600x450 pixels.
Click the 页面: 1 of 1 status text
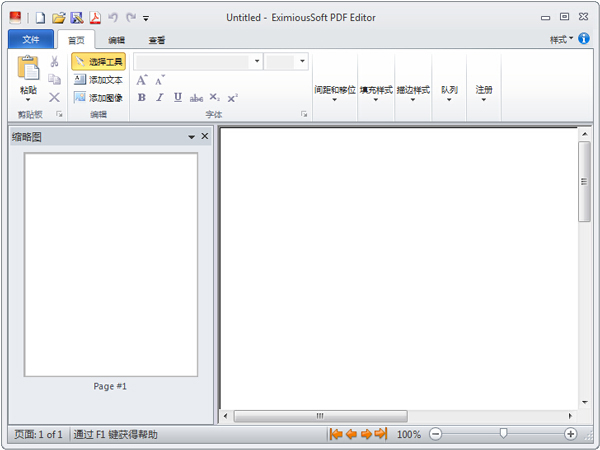click(x=38, y=434)
